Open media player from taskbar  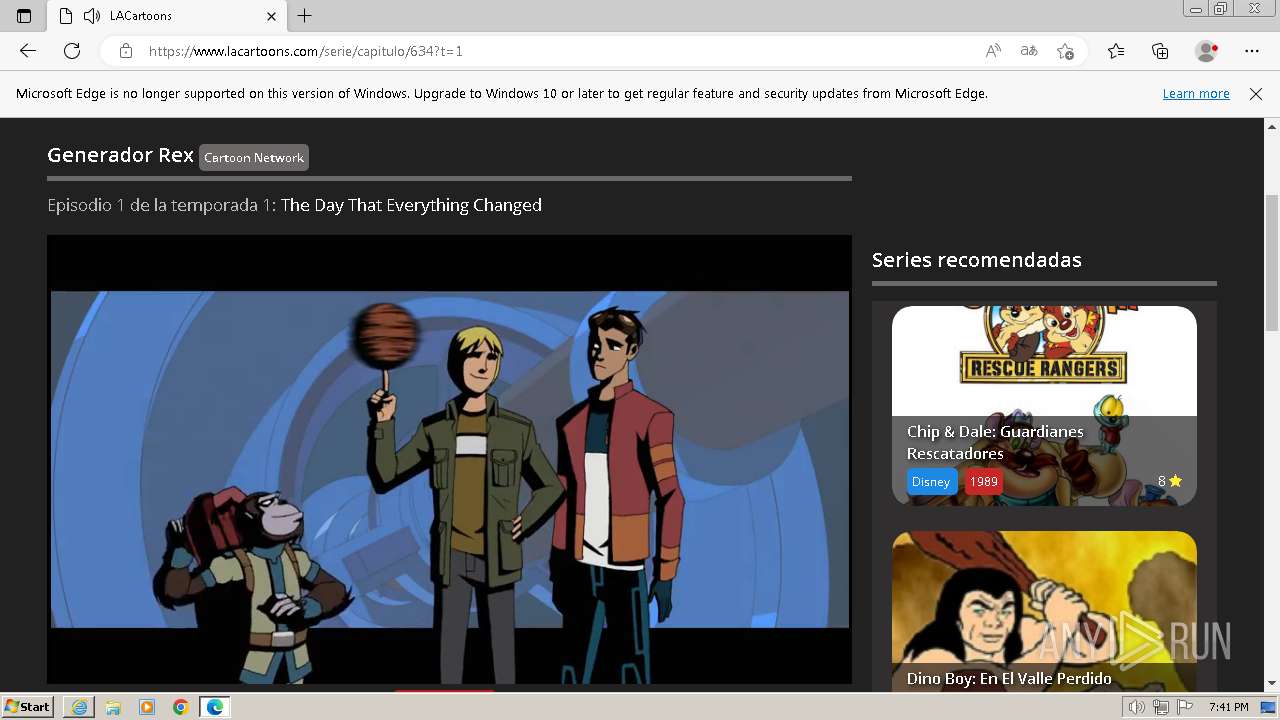point(147,707)
